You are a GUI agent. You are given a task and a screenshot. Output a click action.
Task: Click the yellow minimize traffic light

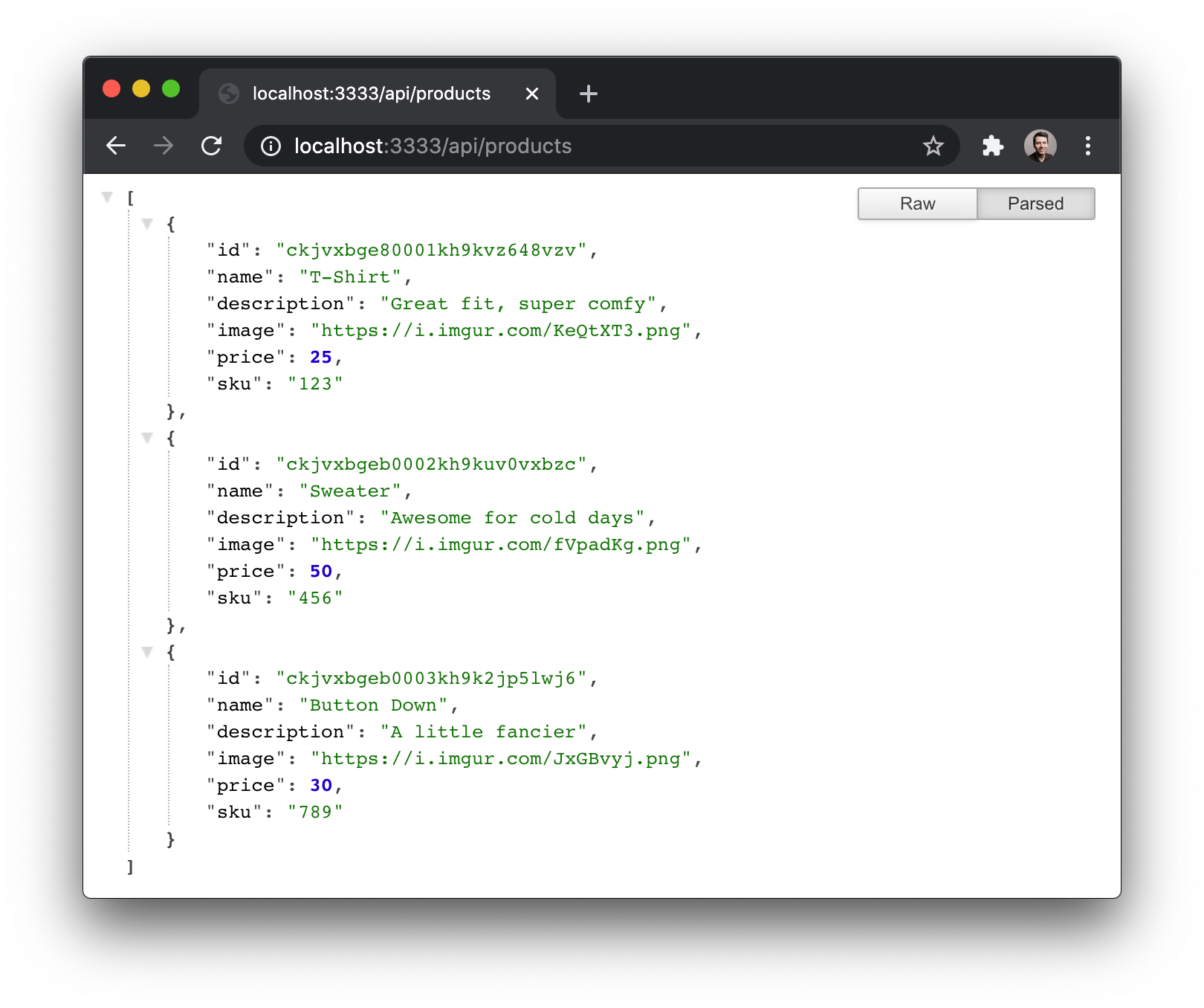(x=141, y=89)
